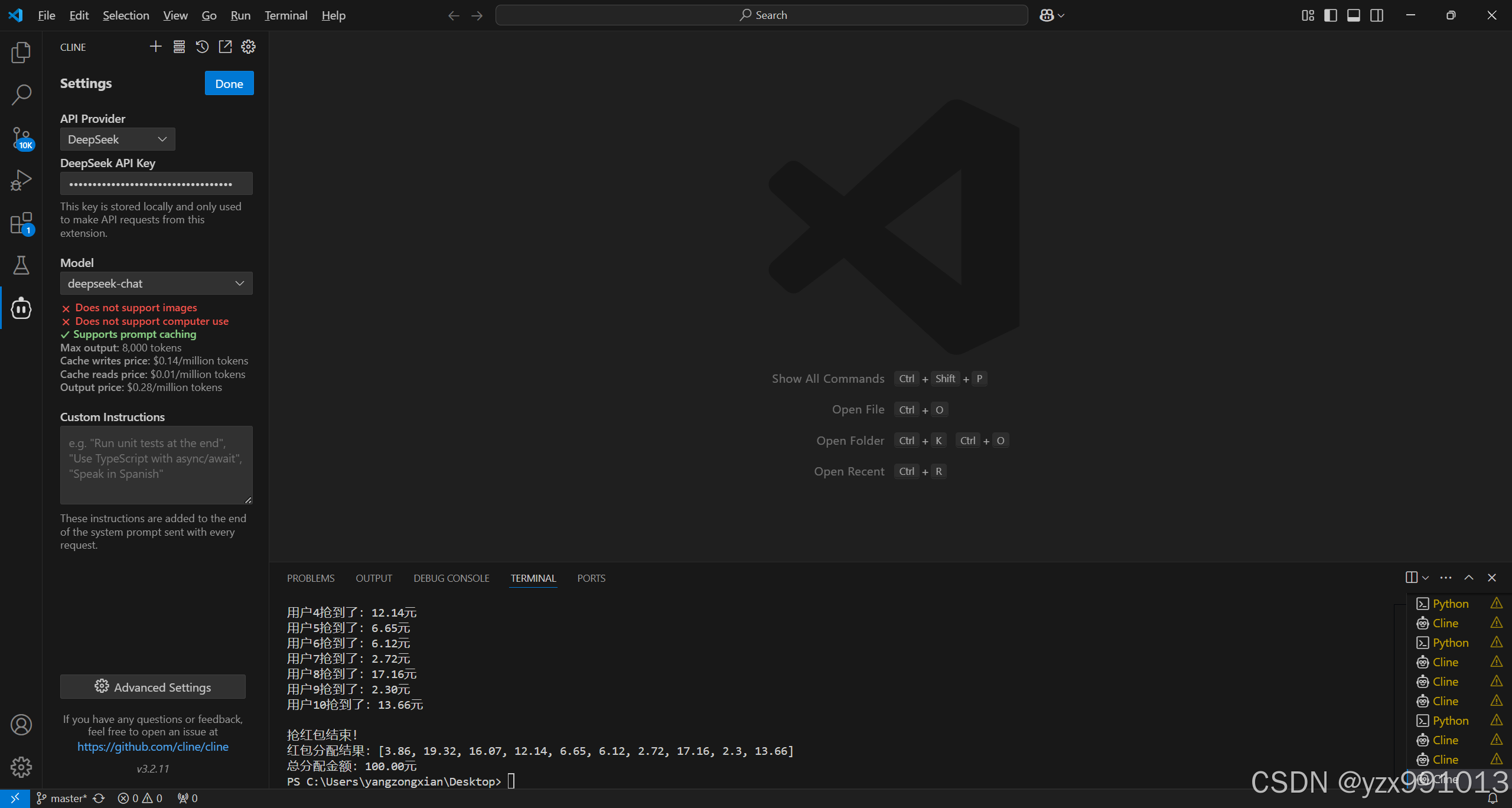Open the Terminal menu
1512x808 pixels.
pyautogui.click(x=285, y=15)
